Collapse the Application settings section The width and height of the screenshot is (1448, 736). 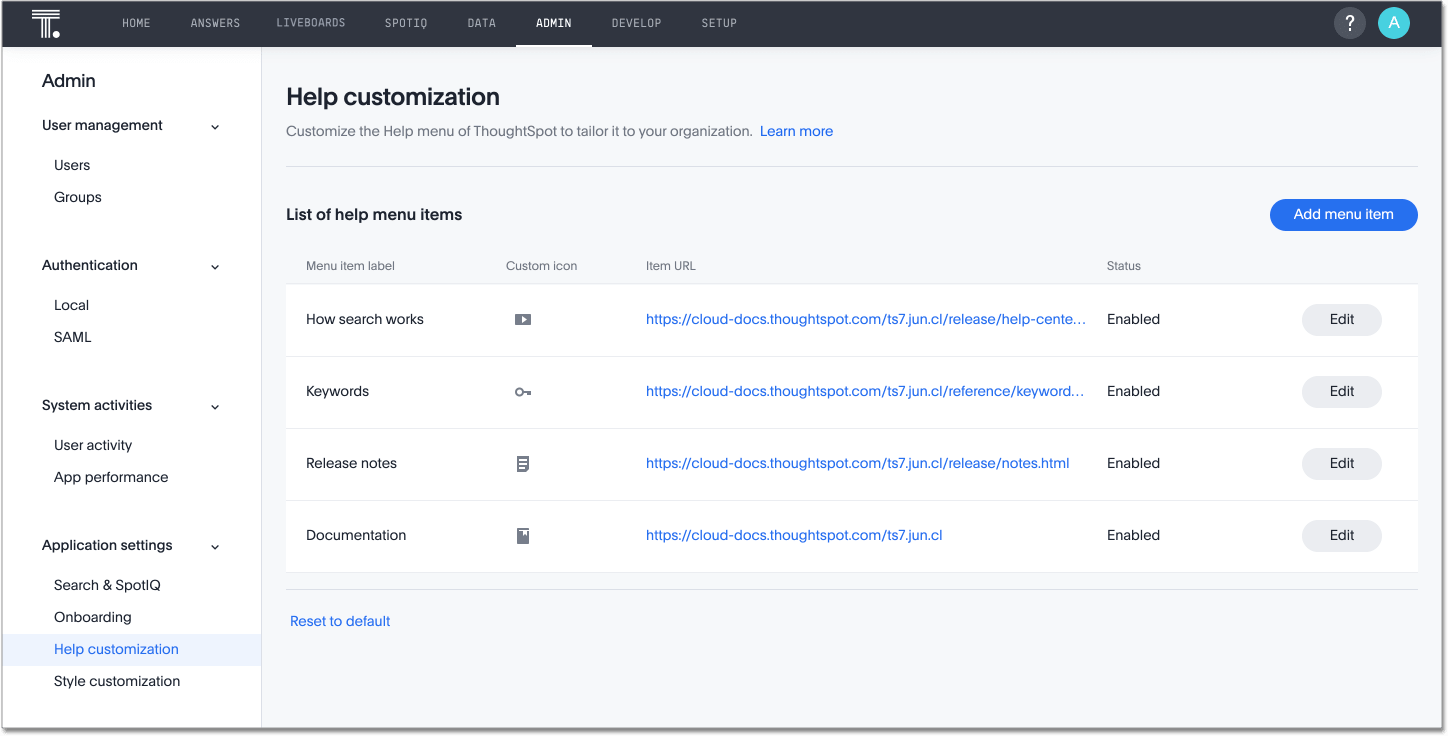point(215,546)
